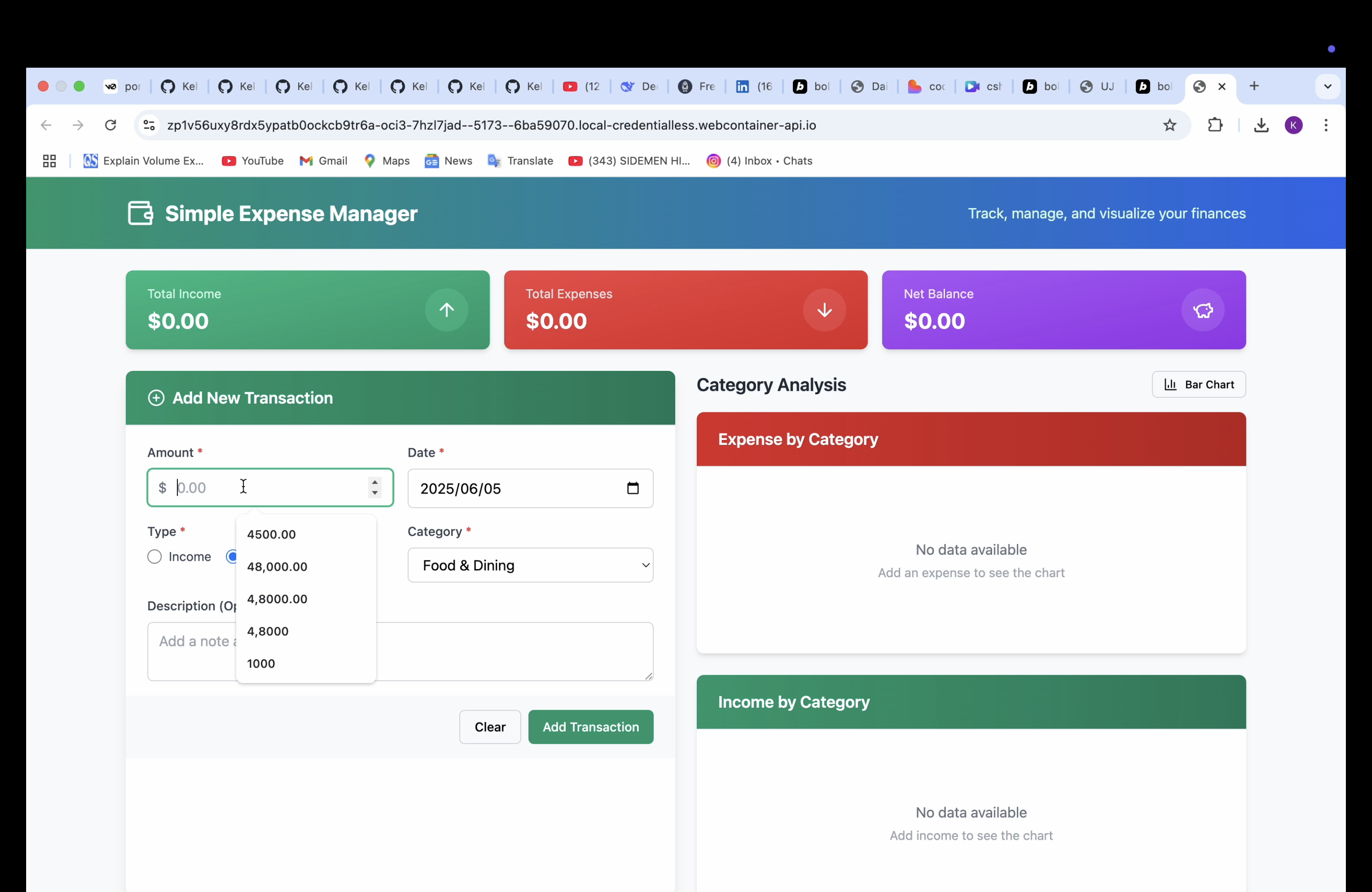Open a new tab with the plus icon

(1254, 86)
